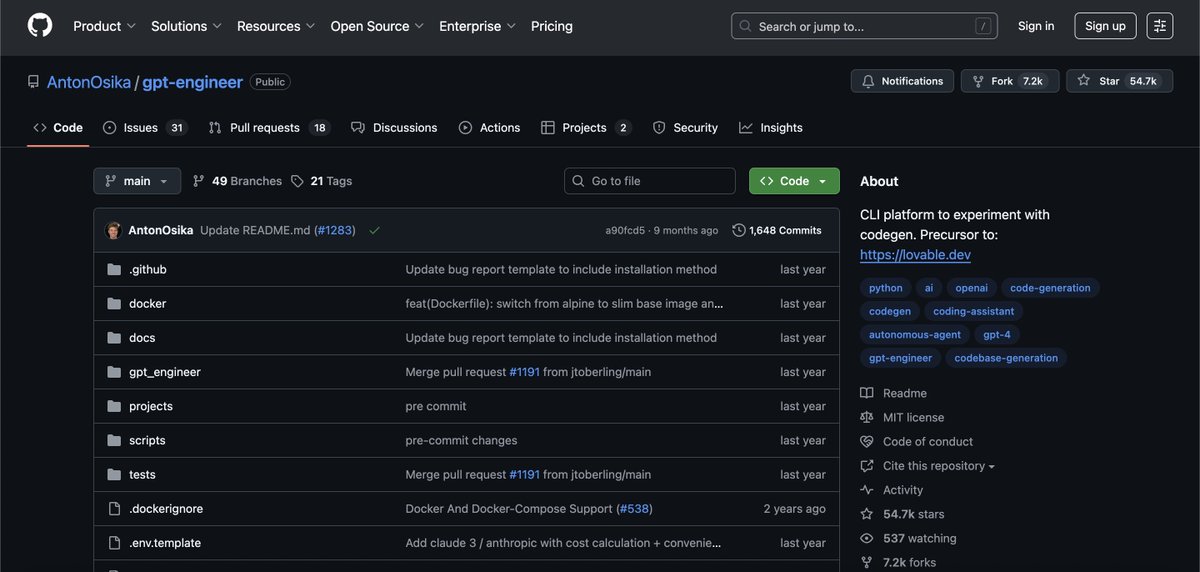Click the fork icon beside 7.2k forks
The height and width of the screenshot is (572, 1200).
pos(867,562)
